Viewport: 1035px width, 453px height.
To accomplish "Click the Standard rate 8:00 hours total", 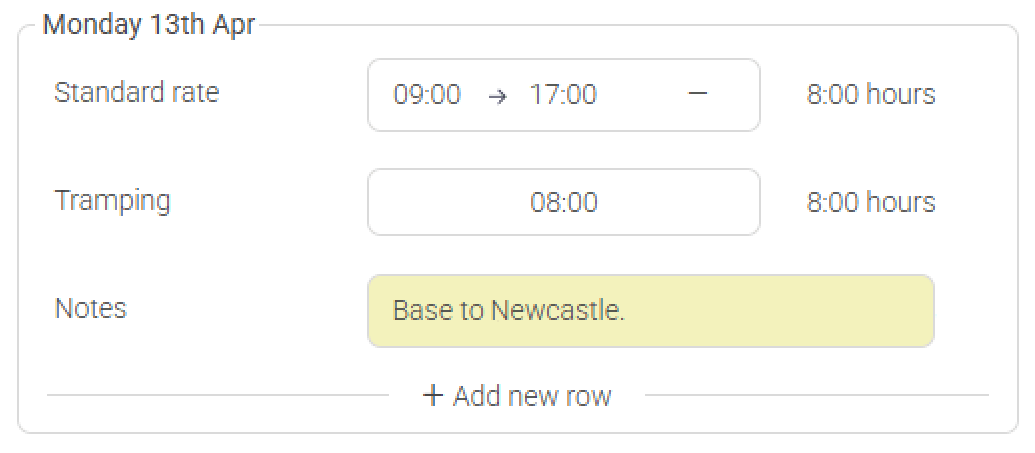I will click(871, 95).
